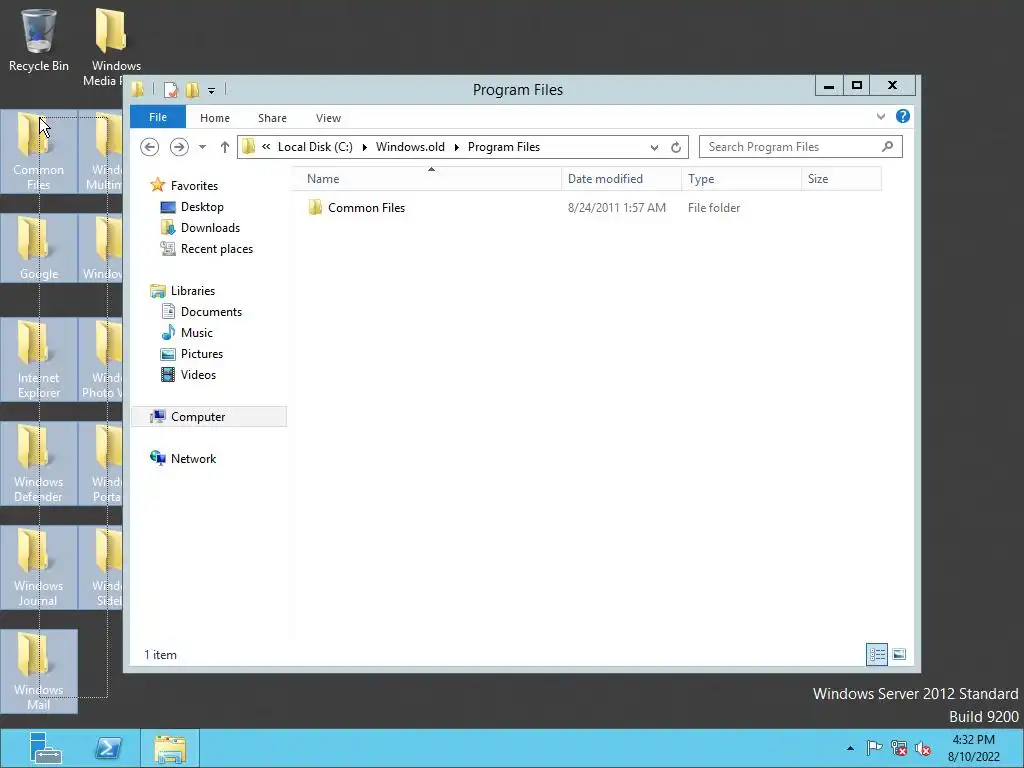Open Downloads in the navigation pane
The height and width of the screenshot is (768, 1024).
click(210, 227)
